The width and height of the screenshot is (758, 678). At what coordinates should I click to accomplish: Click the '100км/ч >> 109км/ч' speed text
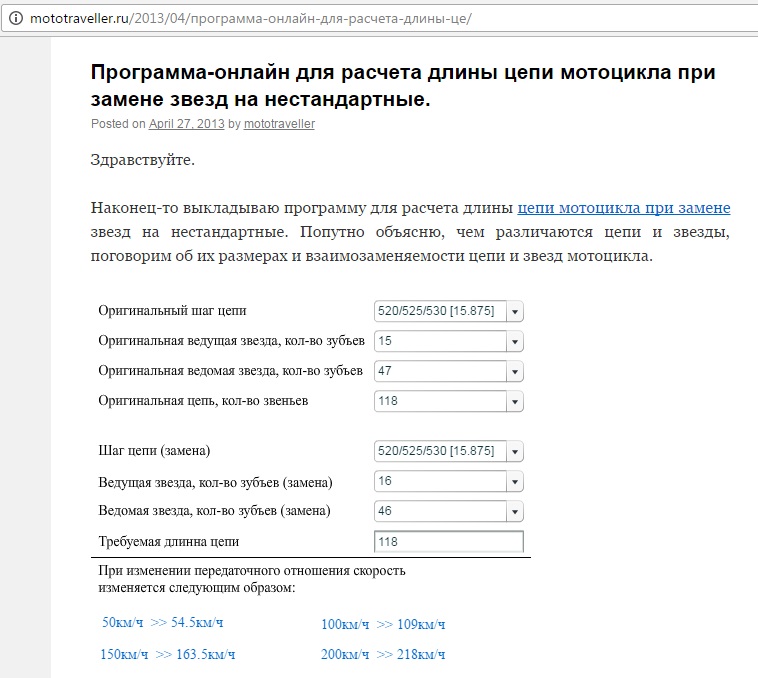pos(382,625)
